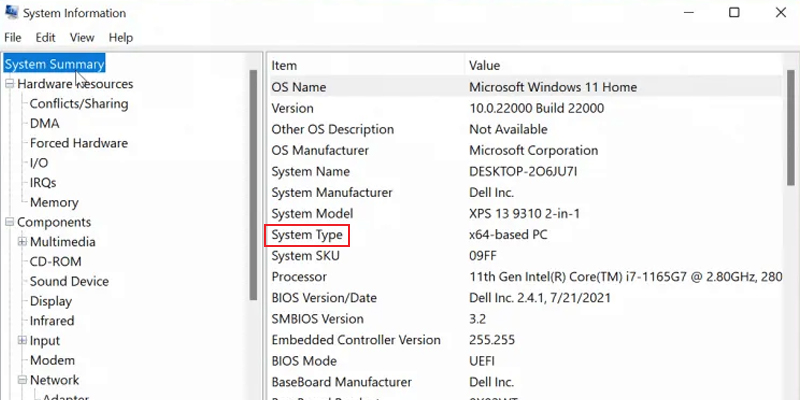The height and width of the screenshot is (400, 800).
Task: Collapse the Hardware Resources node
Action: click(x=9, y=84)
